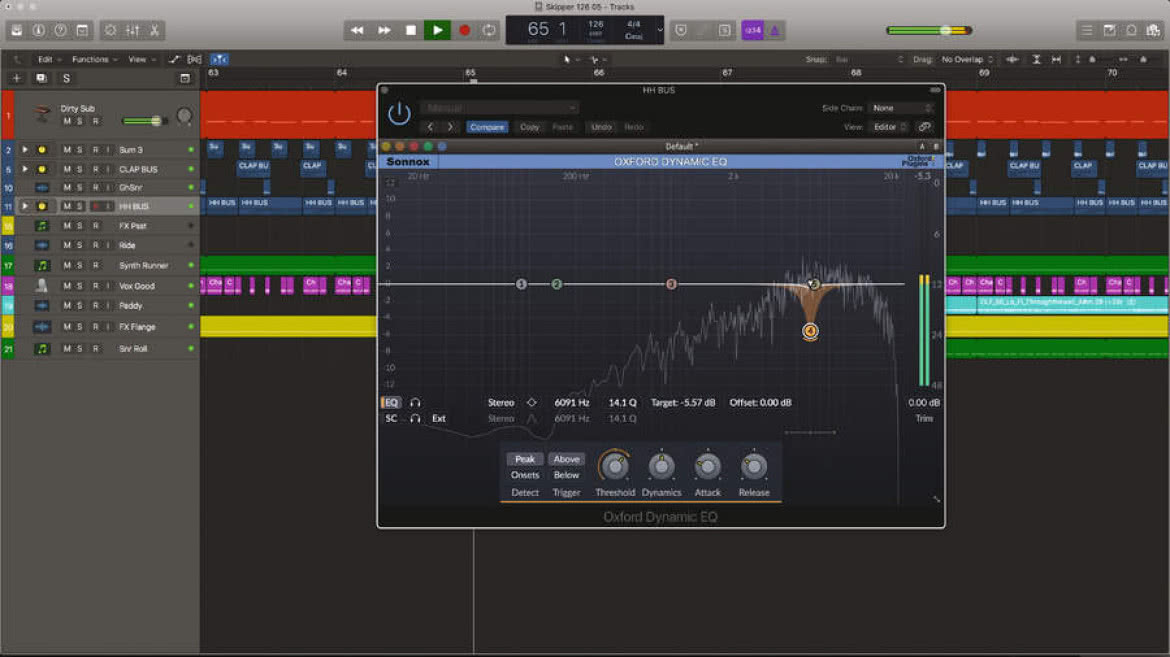Mute the Dirty Sub track
Screen dimensions: 1170x657
(x=67, y=121)
